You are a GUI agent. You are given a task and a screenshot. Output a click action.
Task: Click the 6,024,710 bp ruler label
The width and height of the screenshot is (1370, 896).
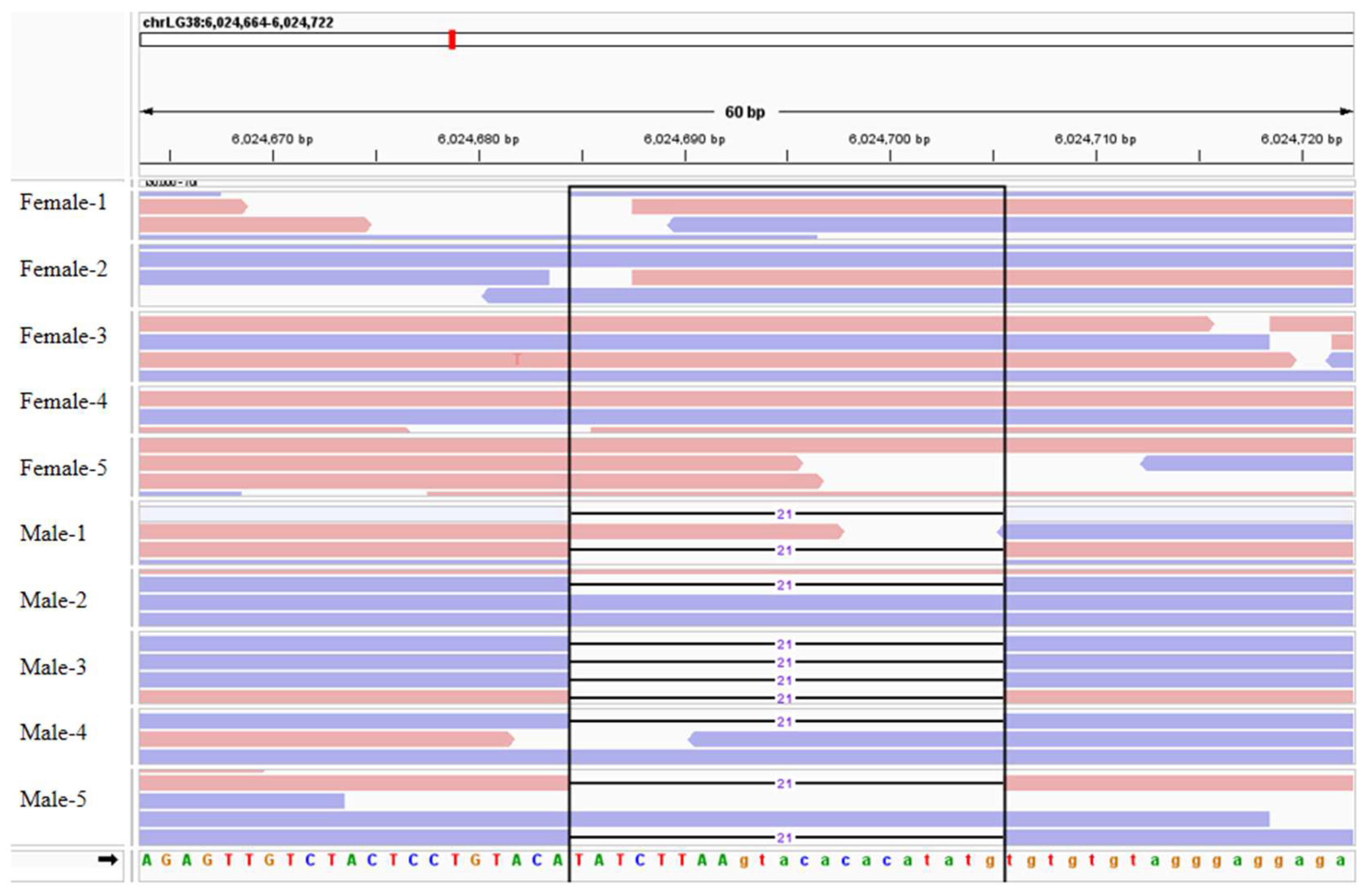(x=1095, y=139)
